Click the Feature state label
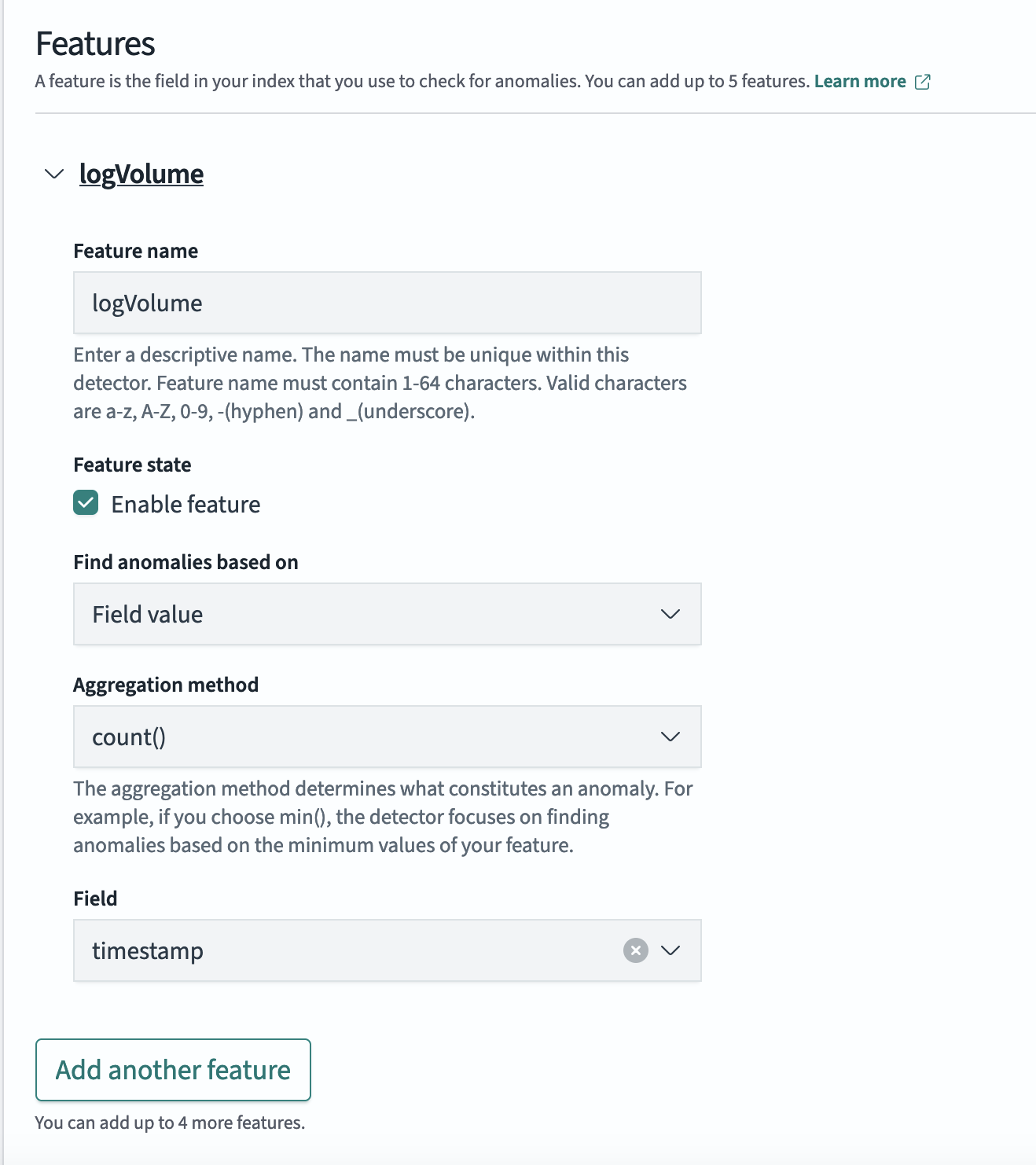Screen dimensions: 1036x1165 click(132, 465)
